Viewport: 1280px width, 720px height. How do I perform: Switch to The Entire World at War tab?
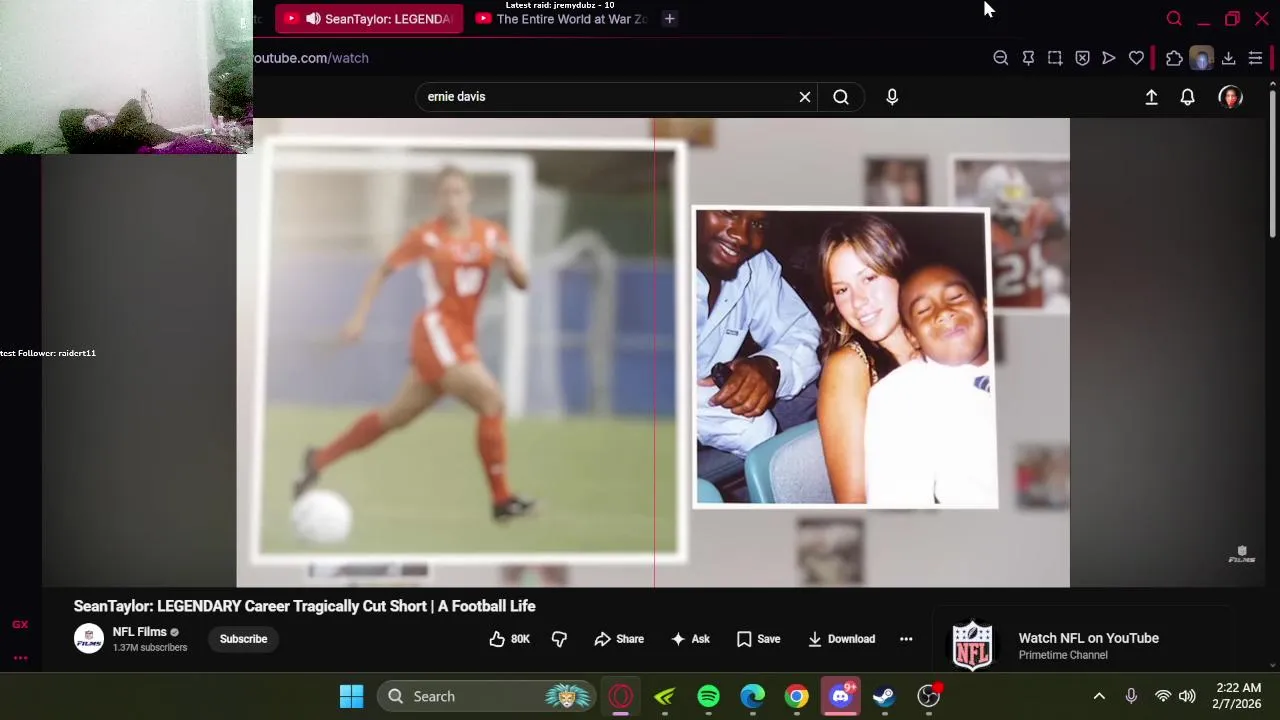(563, 19)
